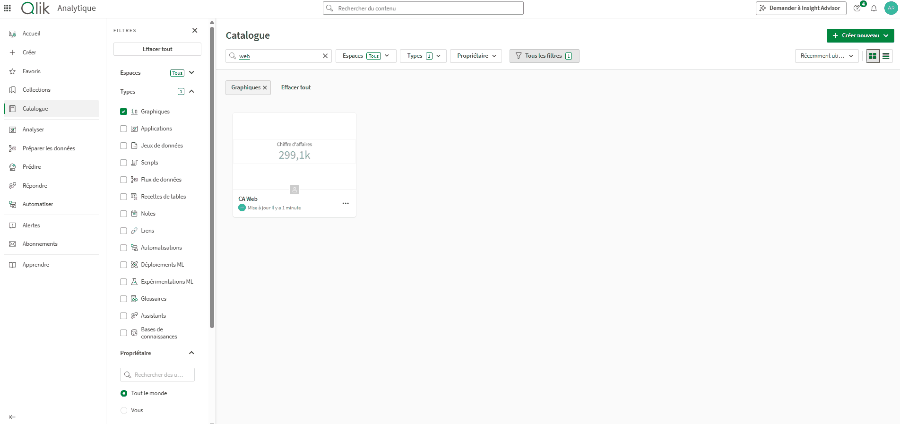
Task: Open the CA Web chart options menu
Action: (x=346, y=203)
